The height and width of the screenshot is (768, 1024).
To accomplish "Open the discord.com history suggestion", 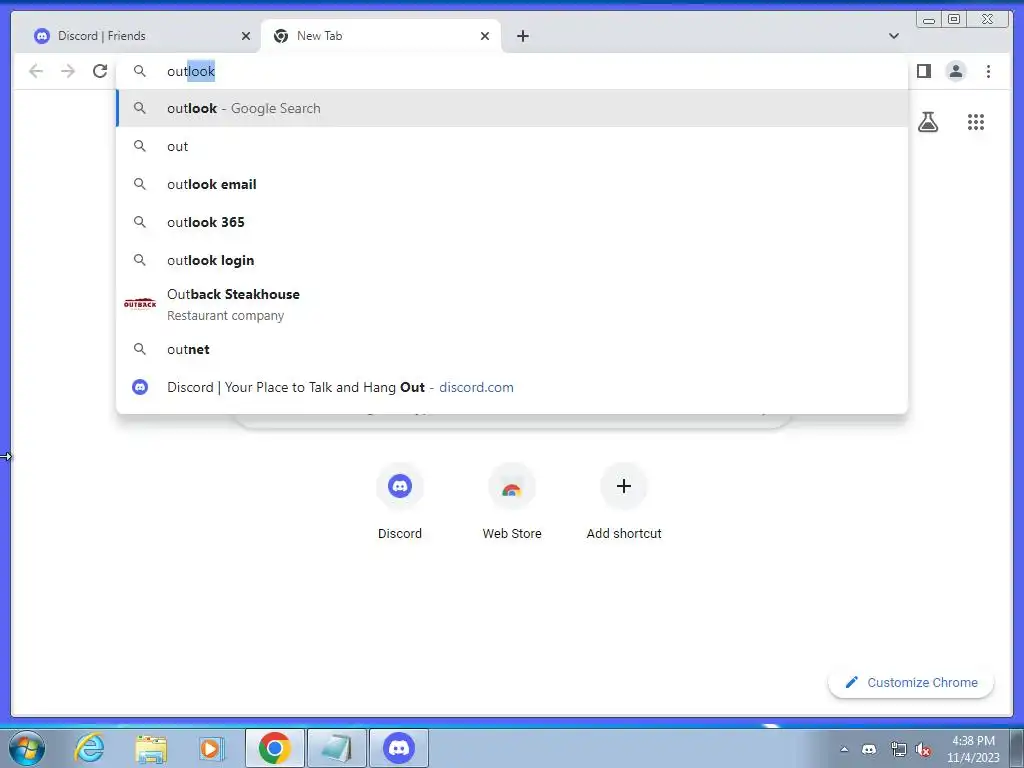I will click(512, 387).
